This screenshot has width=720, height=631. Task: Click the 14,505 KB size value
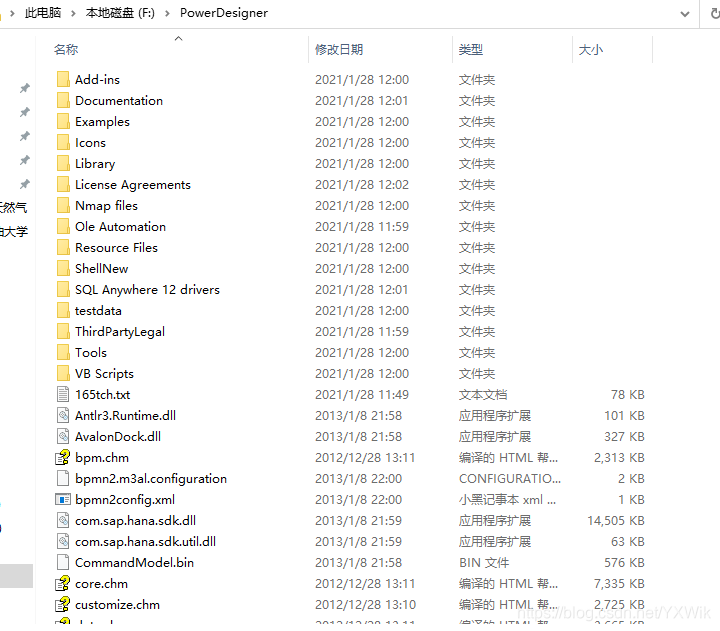click(x=615, y=521)
